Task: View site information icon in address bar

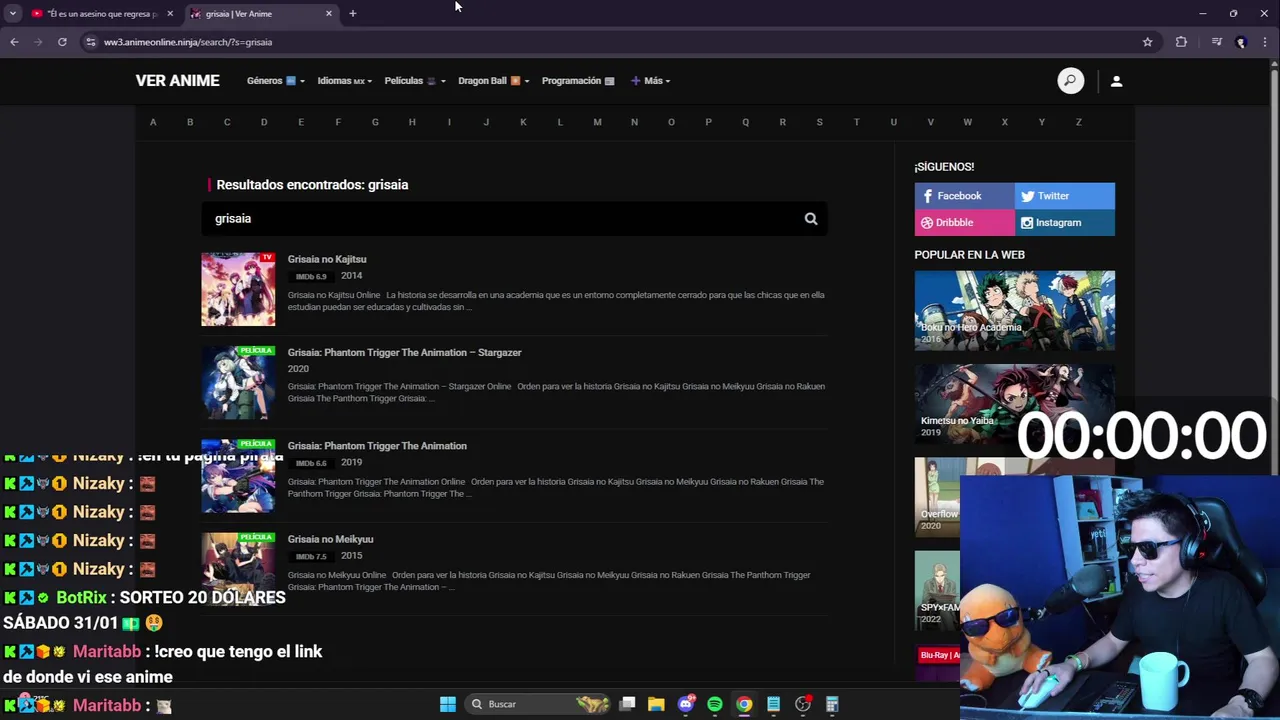Action: [91, 42]
